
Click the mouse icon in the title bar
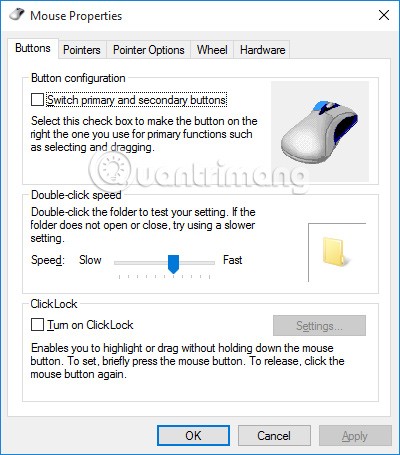(x=17, y=15)
